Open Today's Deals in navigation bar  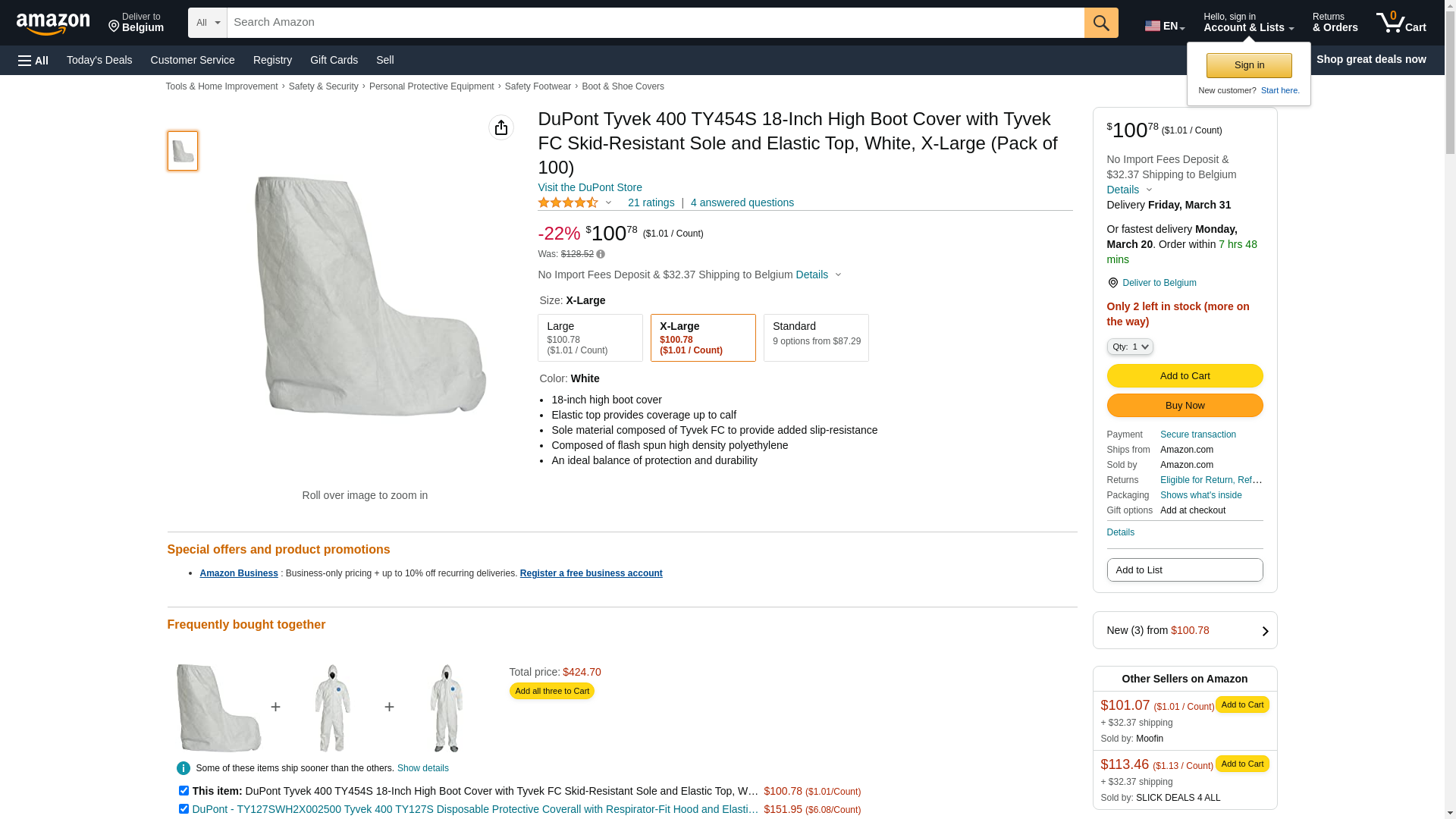(99, 60)
